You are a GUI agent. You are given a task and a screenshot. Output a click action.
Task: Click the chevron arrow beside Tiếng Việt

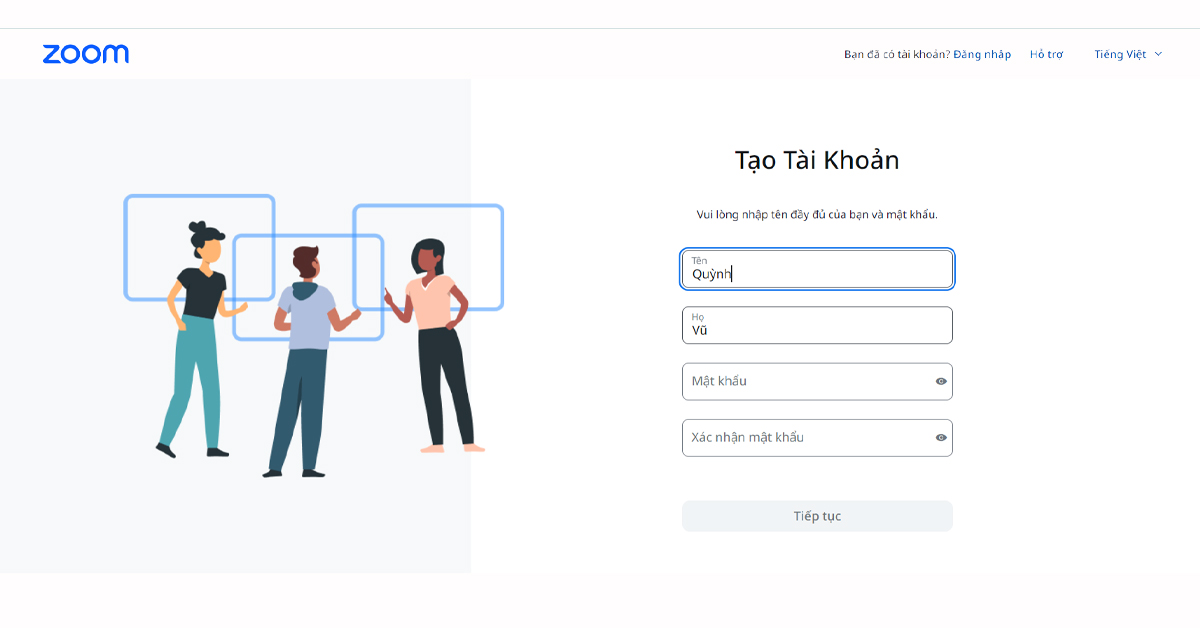pyautogui.click(x=1158, y=54)
